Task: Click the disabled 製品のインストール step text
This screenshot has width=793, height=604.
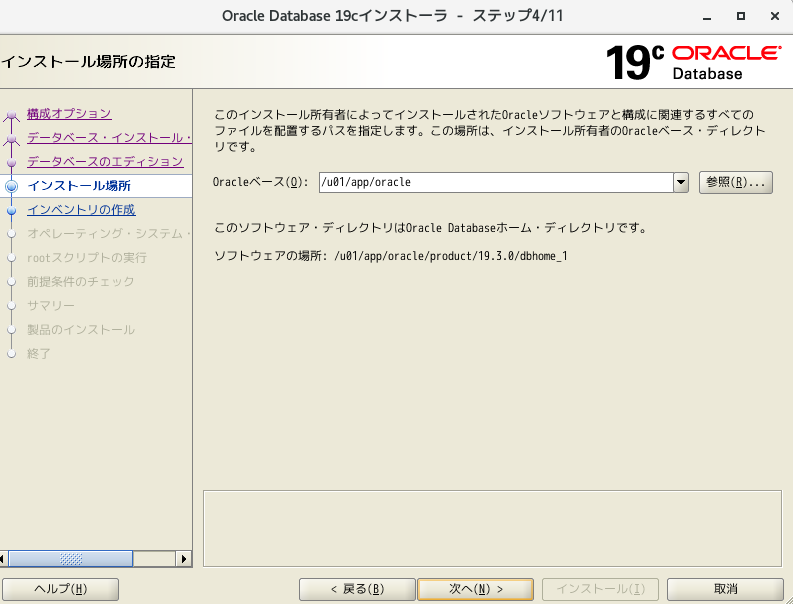Action: (x=80, y=330)
